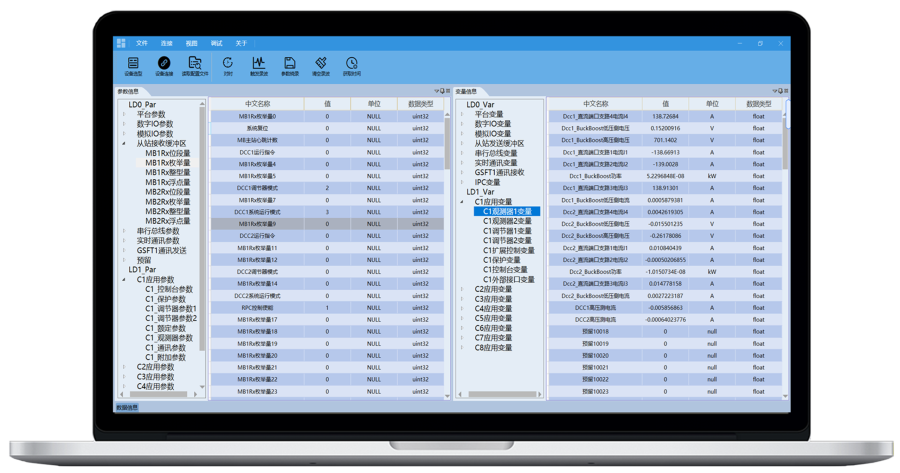Expand the 数字IO变量 tree node
The width and height of the screenshot is (900, 473).
[462, 124]
